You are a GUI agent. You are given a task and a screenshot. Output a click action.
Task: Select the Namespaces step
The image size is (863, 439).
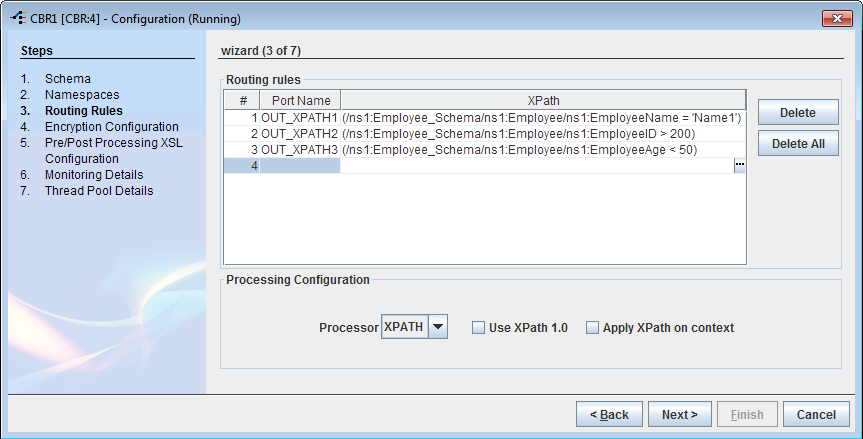coord(82,95)
